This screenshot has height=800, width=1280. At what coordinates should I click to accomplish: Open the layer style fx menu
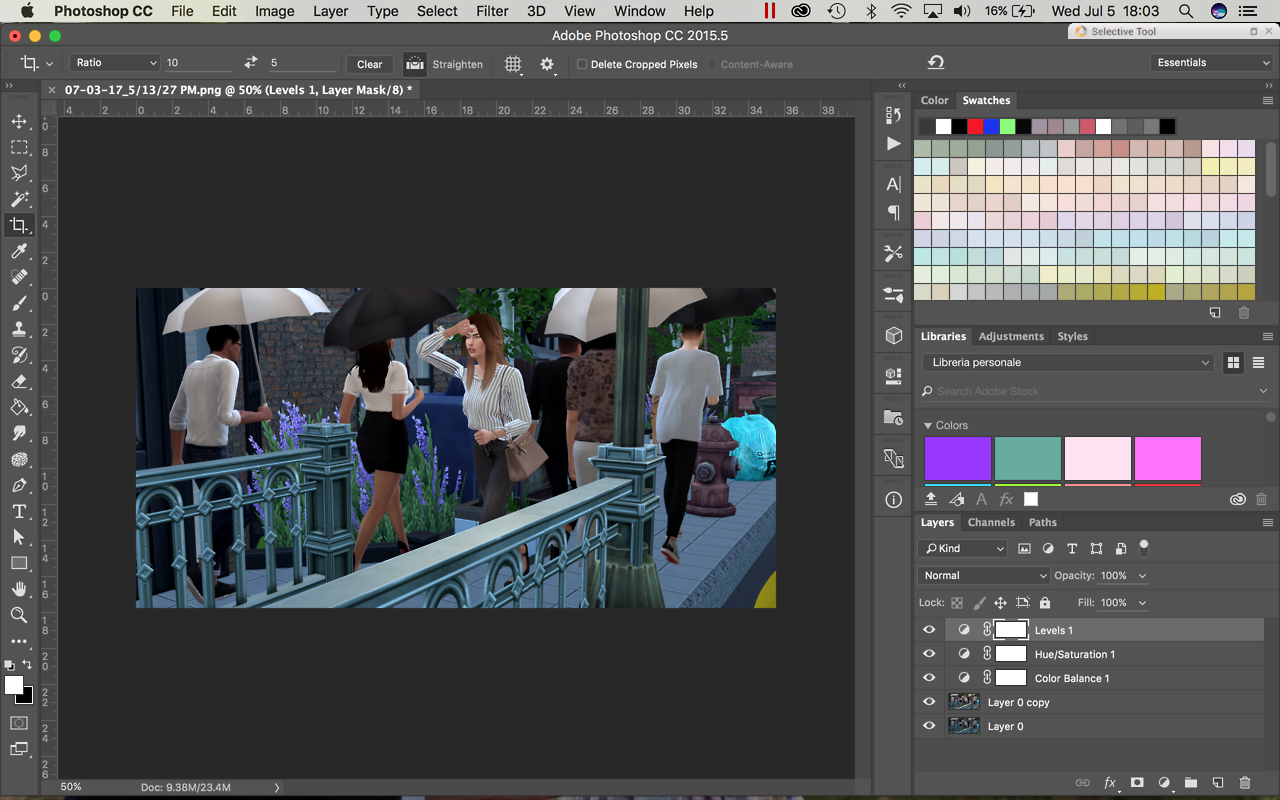tap(1110, 783)
